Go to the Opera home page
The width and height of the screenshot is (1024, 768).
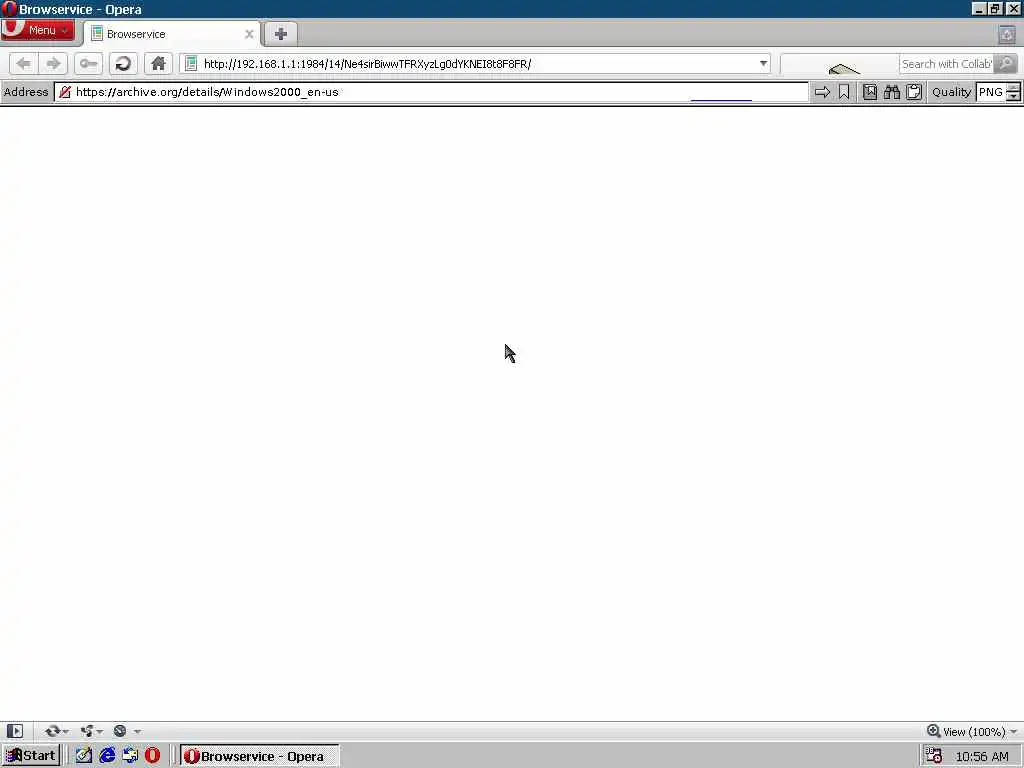pyautogui.click(x=158, y=63)
